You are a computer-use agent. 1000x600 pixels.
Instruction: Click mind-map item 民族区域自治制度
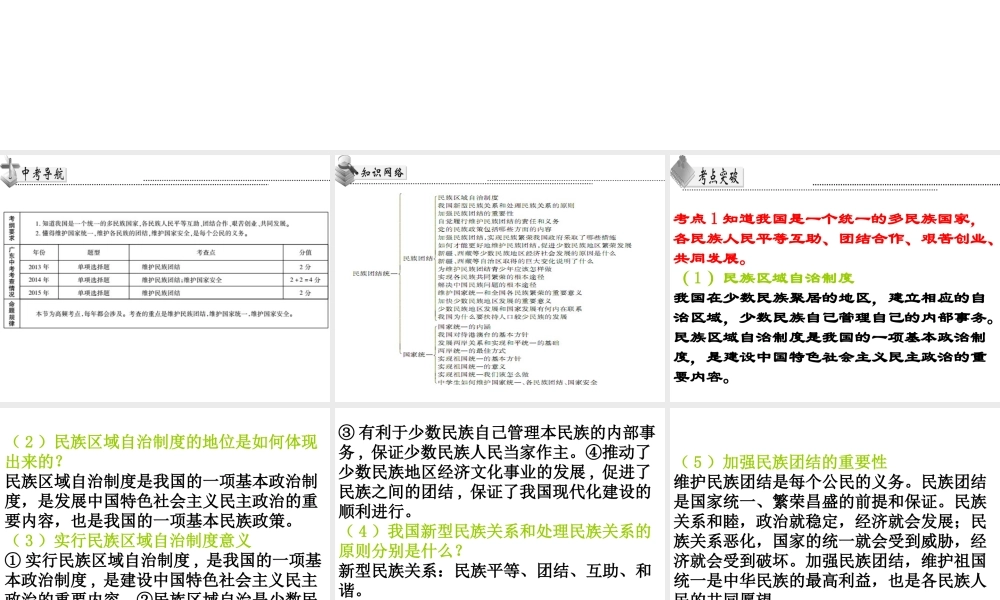click(468, 198)
